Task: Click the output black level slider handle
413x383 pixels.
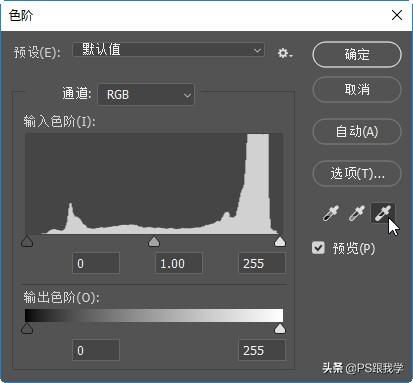Action: pos(27,328)
